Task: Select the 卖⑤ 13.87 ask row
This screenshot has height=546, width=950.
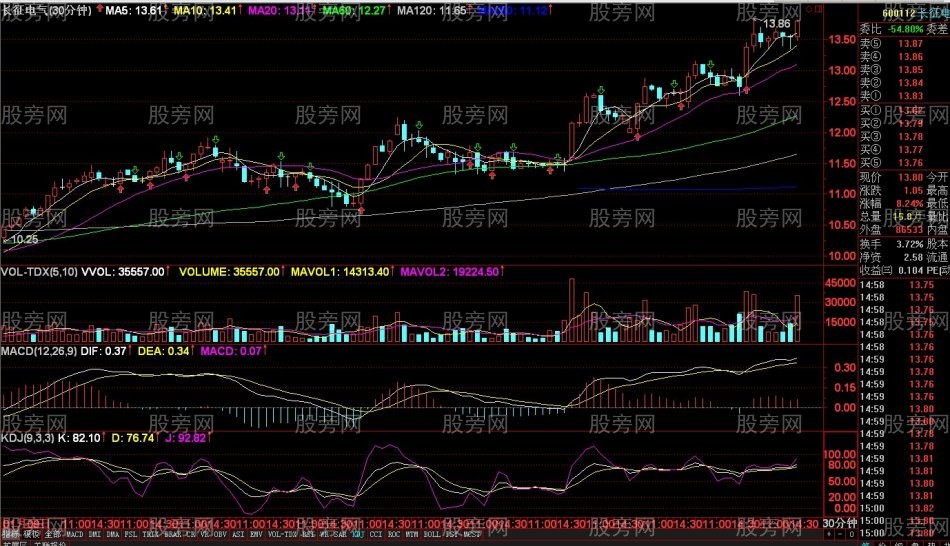Action: (892, 44)
